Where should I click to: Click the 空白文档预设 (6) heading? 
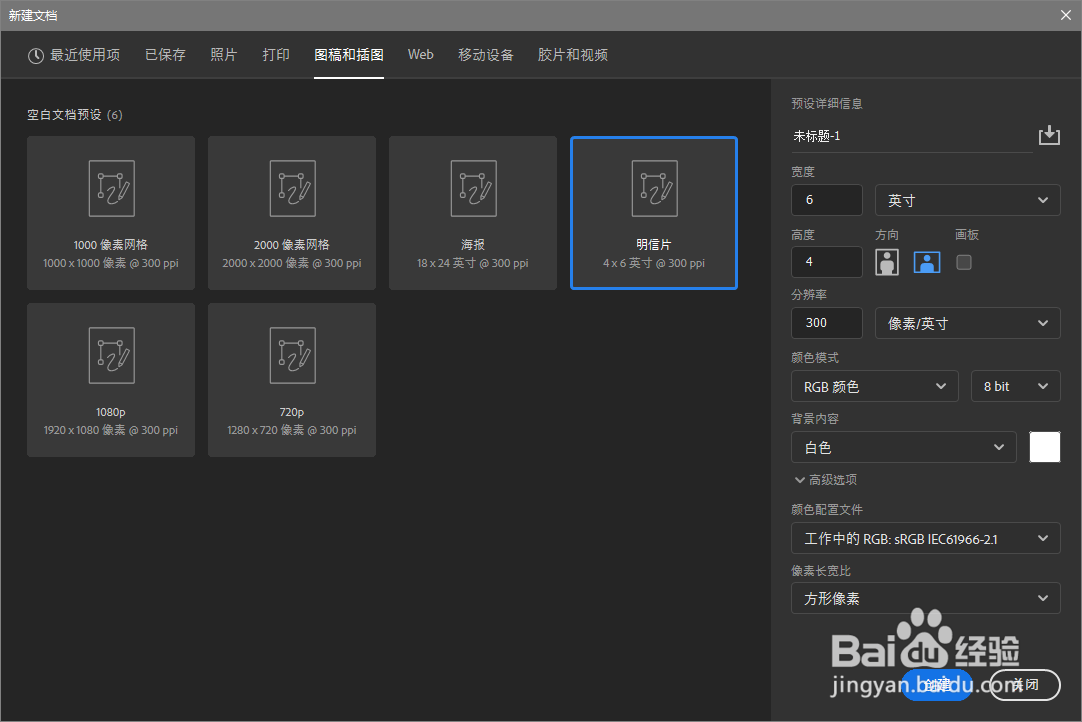(75, 115)
